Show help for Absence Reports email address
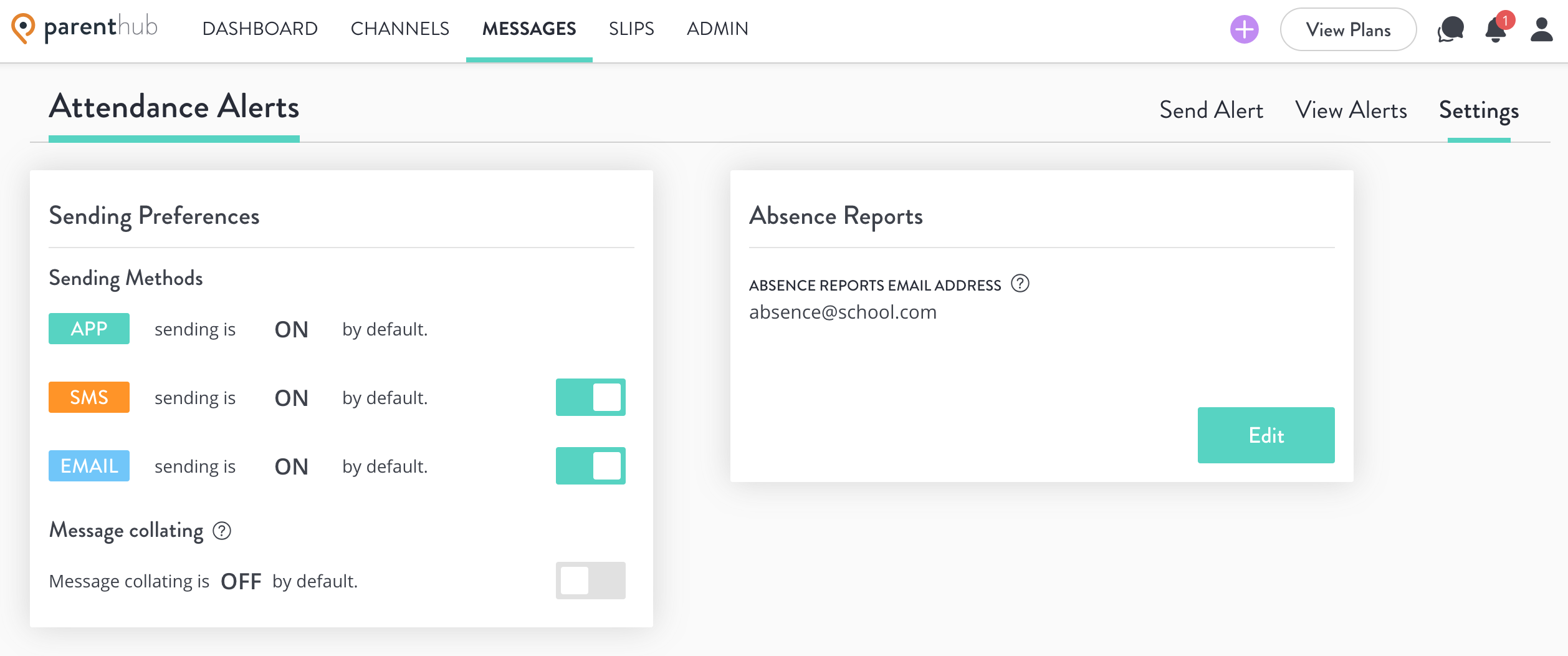The image size is (1568, 656). point(1020,284)
